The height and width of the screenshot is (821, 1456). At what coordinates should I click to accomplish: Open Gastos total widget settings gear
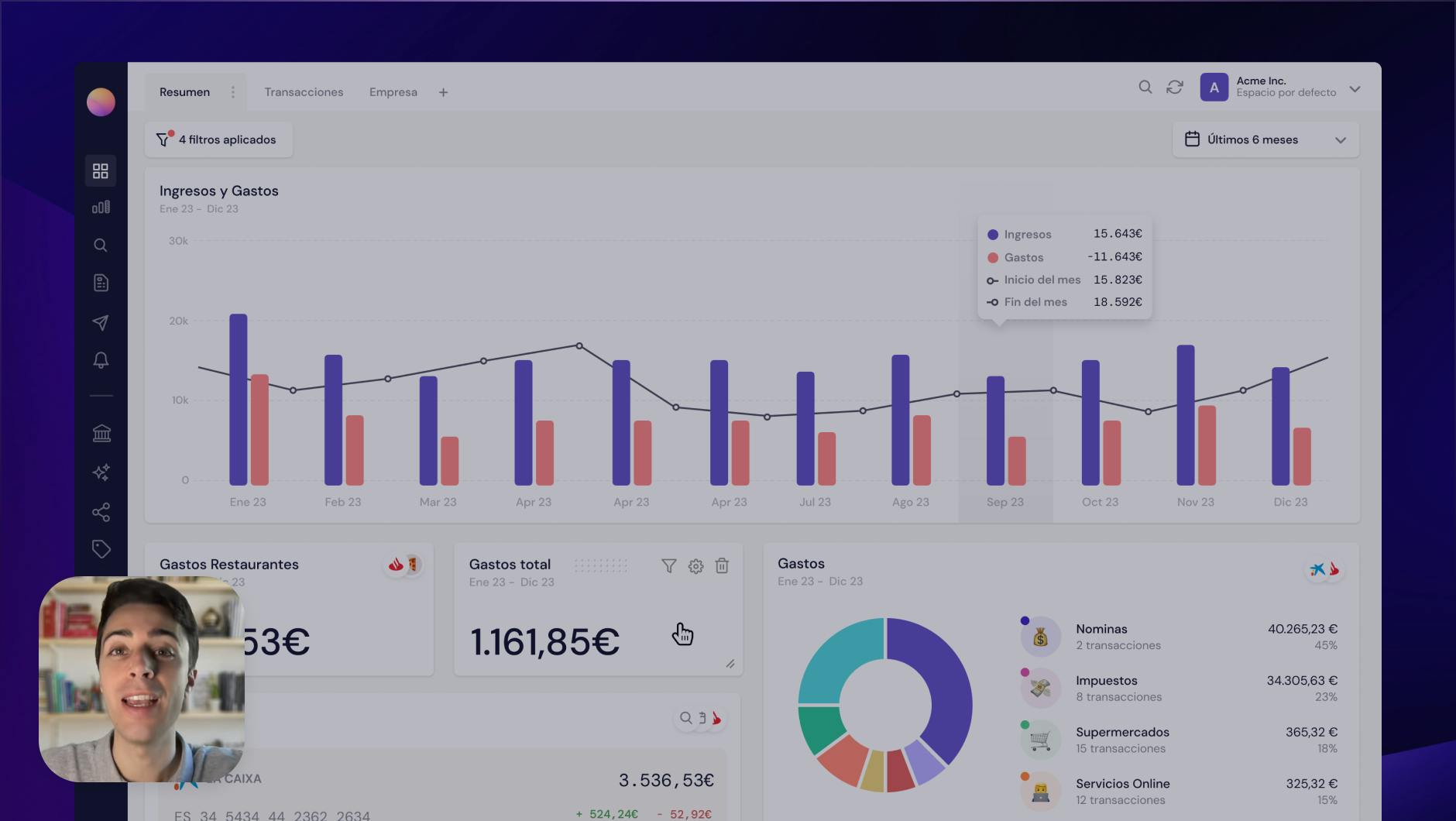(x=695, y=566)
